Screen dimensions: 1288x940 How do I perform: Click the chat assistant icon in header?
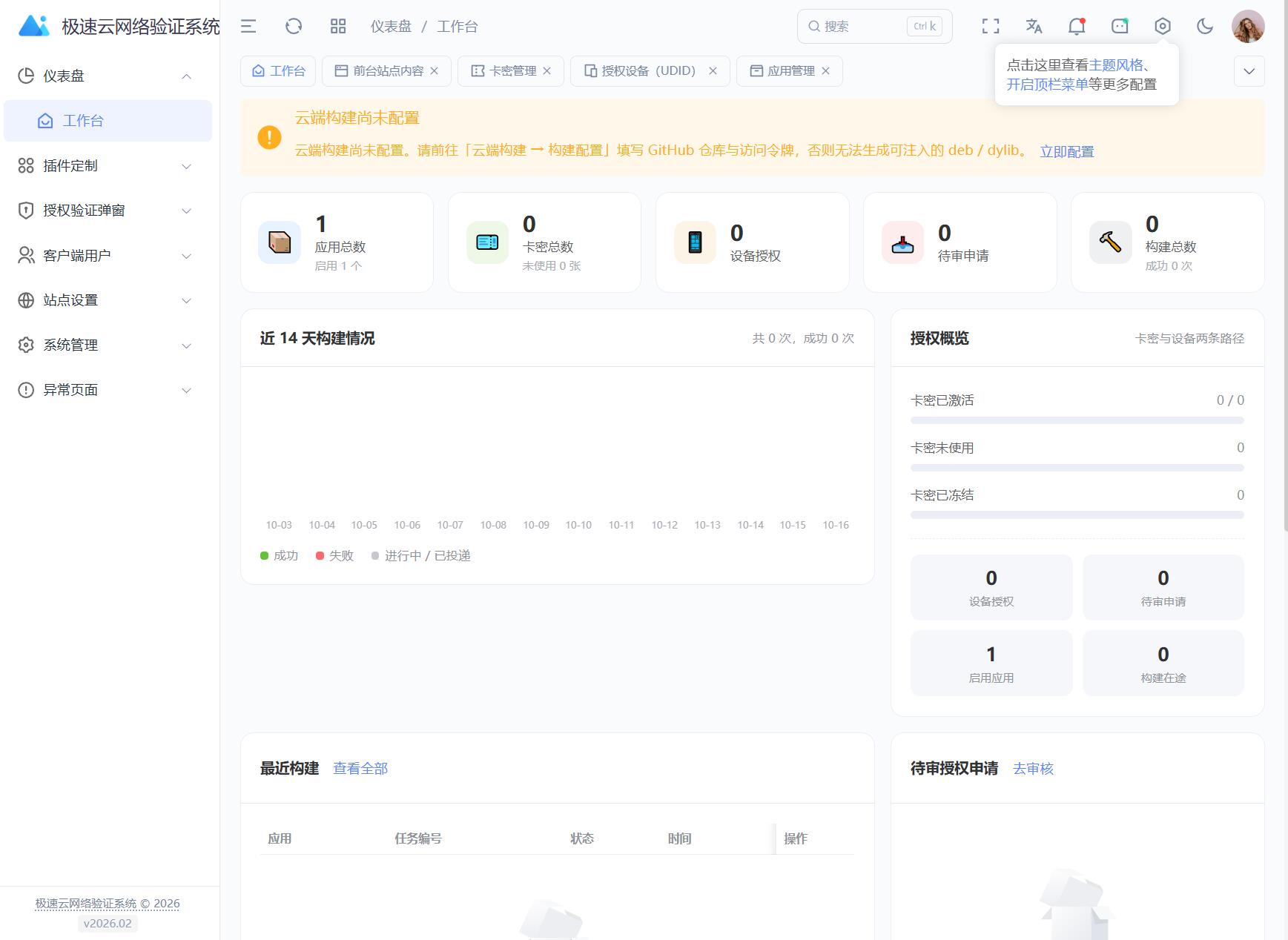click(1120, 27)
